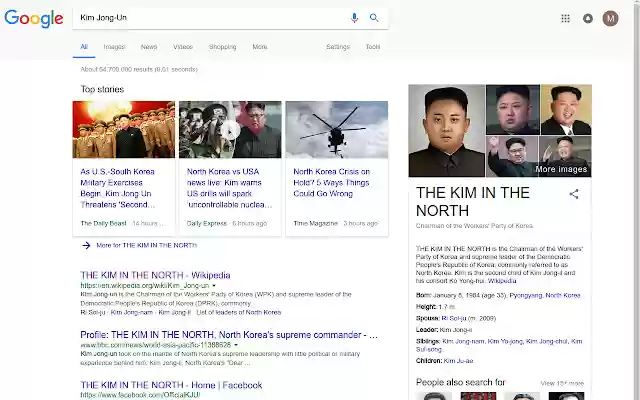Open the Google apps grid
Viewport: 640px width, 400px height.
pyautogui.click(x=565, y=18)
